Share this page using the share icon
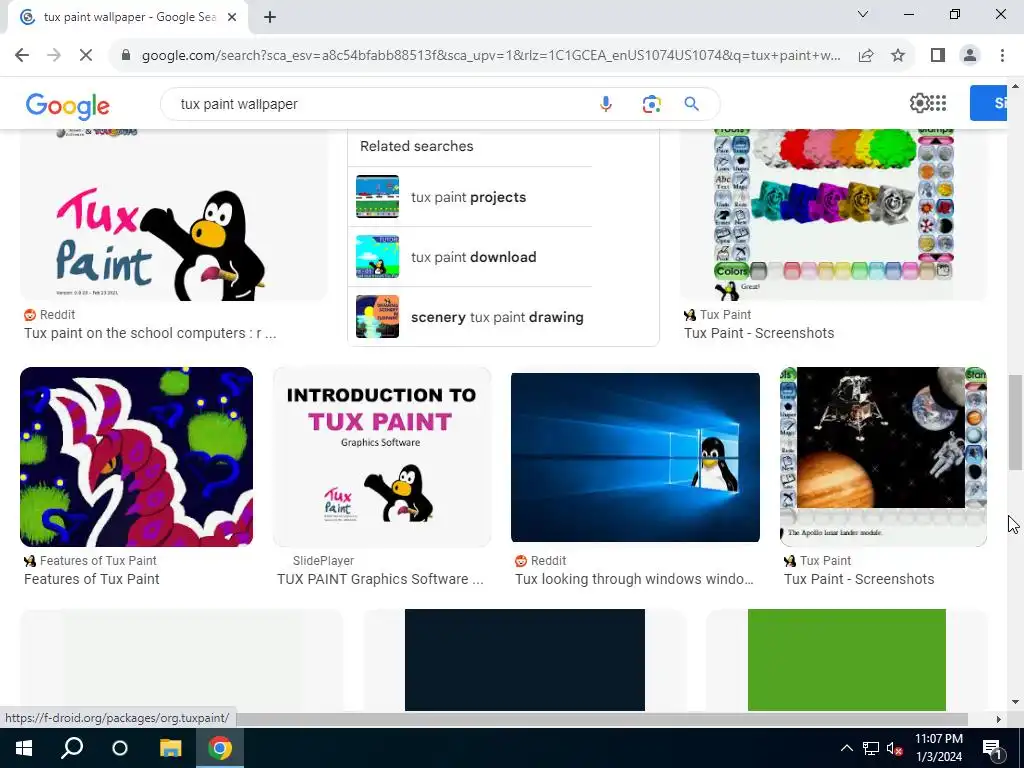1024x768 pixels. point(866,56)
